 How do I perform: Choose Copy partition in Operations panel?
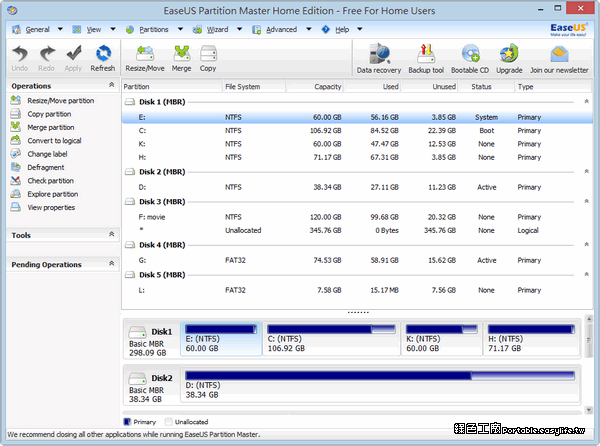point(49,114)
